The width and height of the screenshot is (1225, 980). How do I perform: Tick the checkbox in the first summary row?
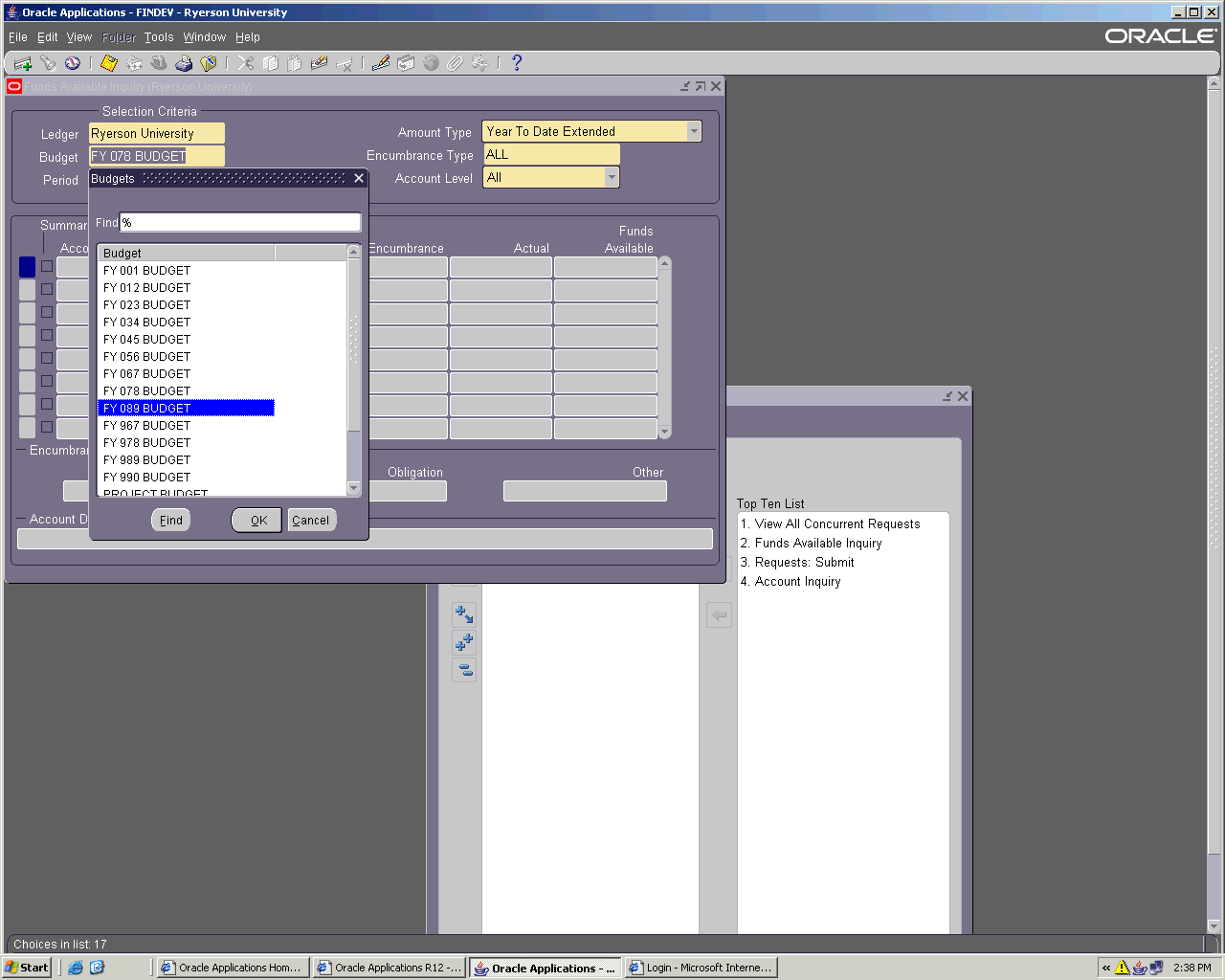(x=47, y=266)
